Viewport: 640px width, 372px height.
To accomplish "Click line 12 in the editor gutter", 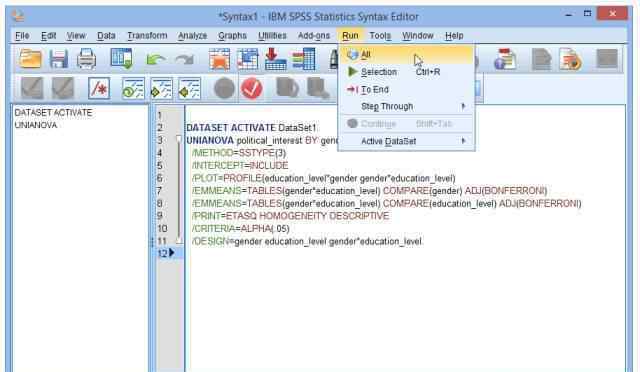I will [162, 254].
